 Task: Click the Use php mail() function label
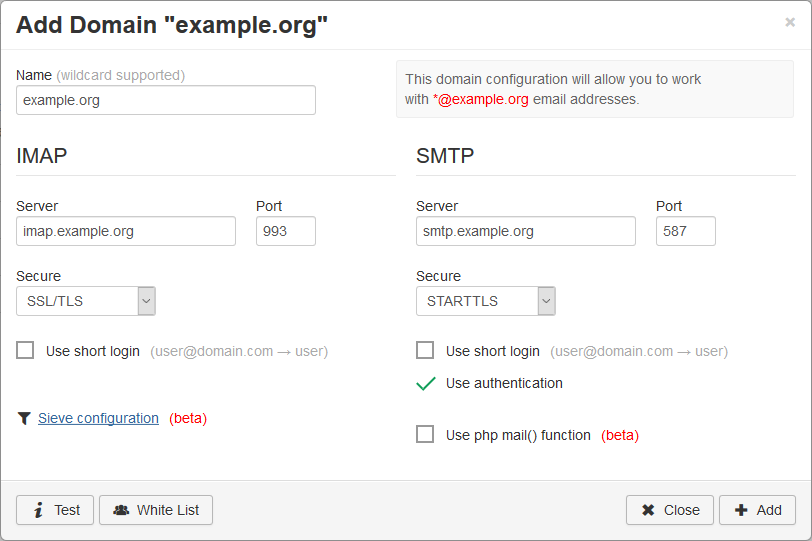[x=518, y=435]
